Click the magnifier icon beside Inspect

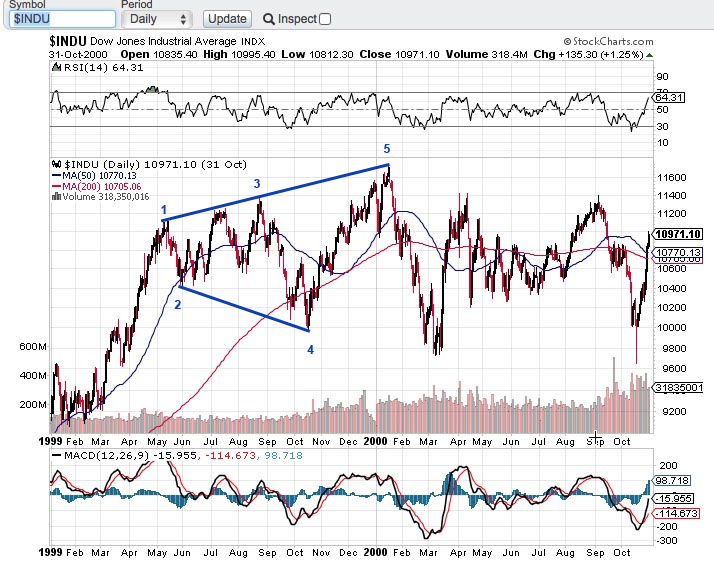269,19
